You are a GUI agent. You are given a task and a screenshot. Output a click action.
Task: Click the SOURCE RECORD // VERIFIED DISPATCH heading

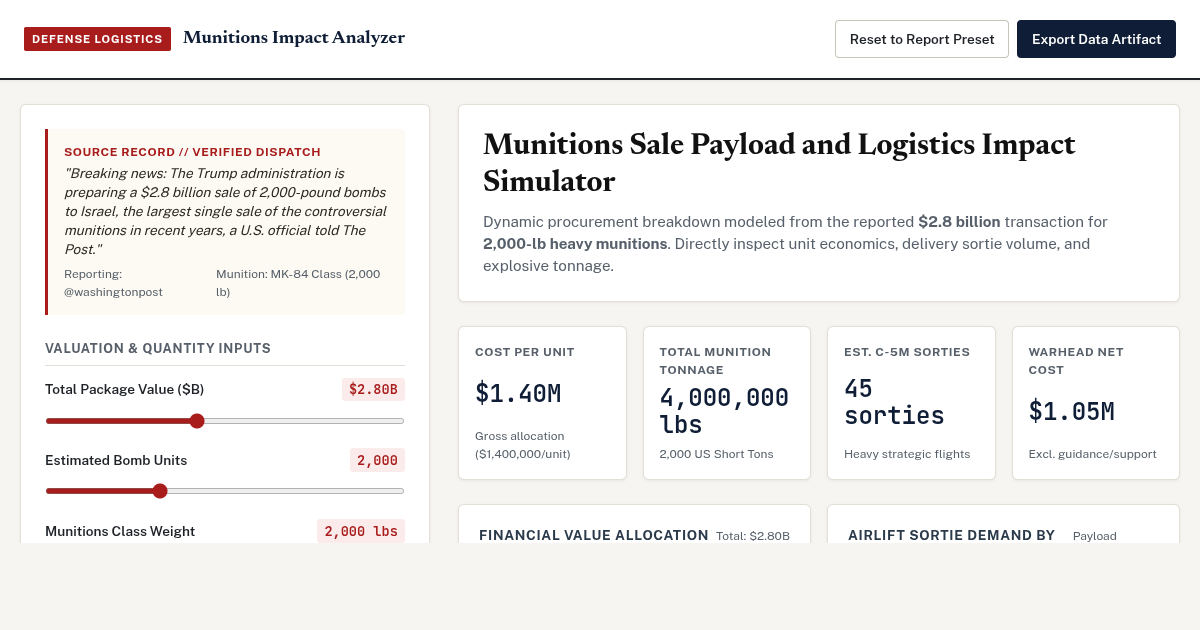point(192,152)
